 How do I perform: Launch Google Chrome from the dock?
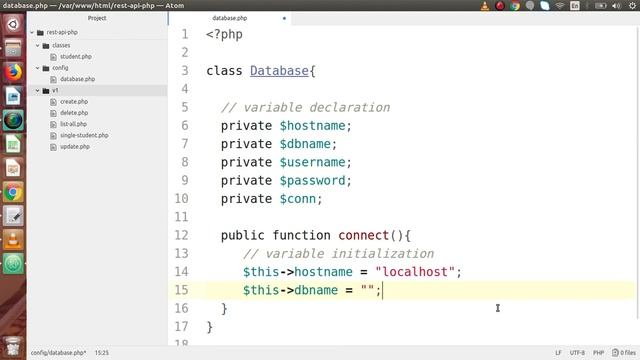pyautogui.click(x=13, y=192)
